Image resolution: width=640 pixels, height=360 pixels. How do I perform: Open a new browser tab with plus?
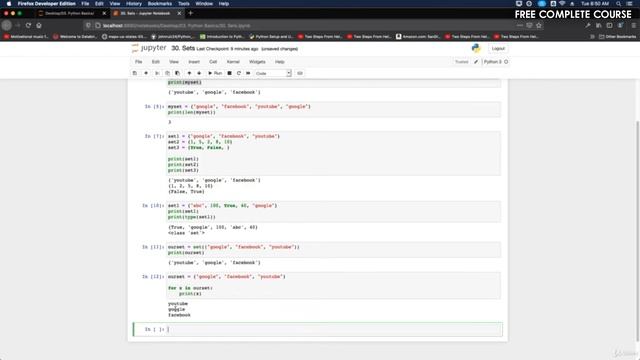pyautogui.click(x=191, y=13)
